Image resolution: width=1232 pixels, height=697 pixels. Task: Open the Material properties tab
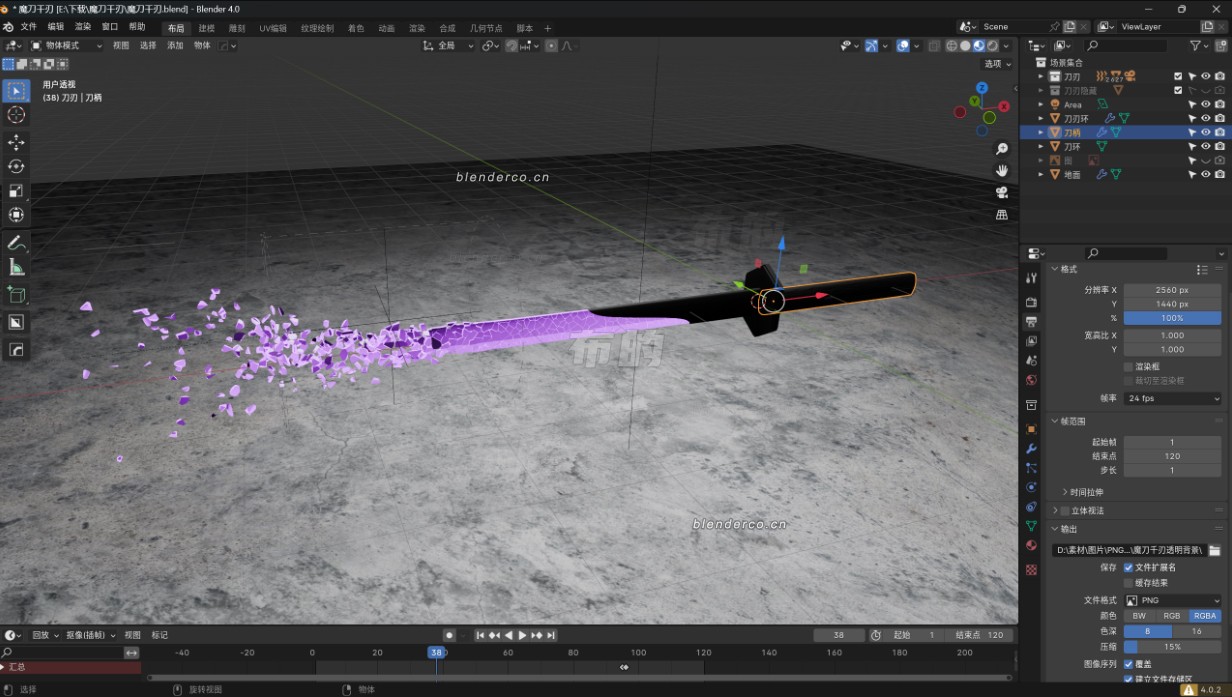pyautogui.click(x=1031, y=546)
